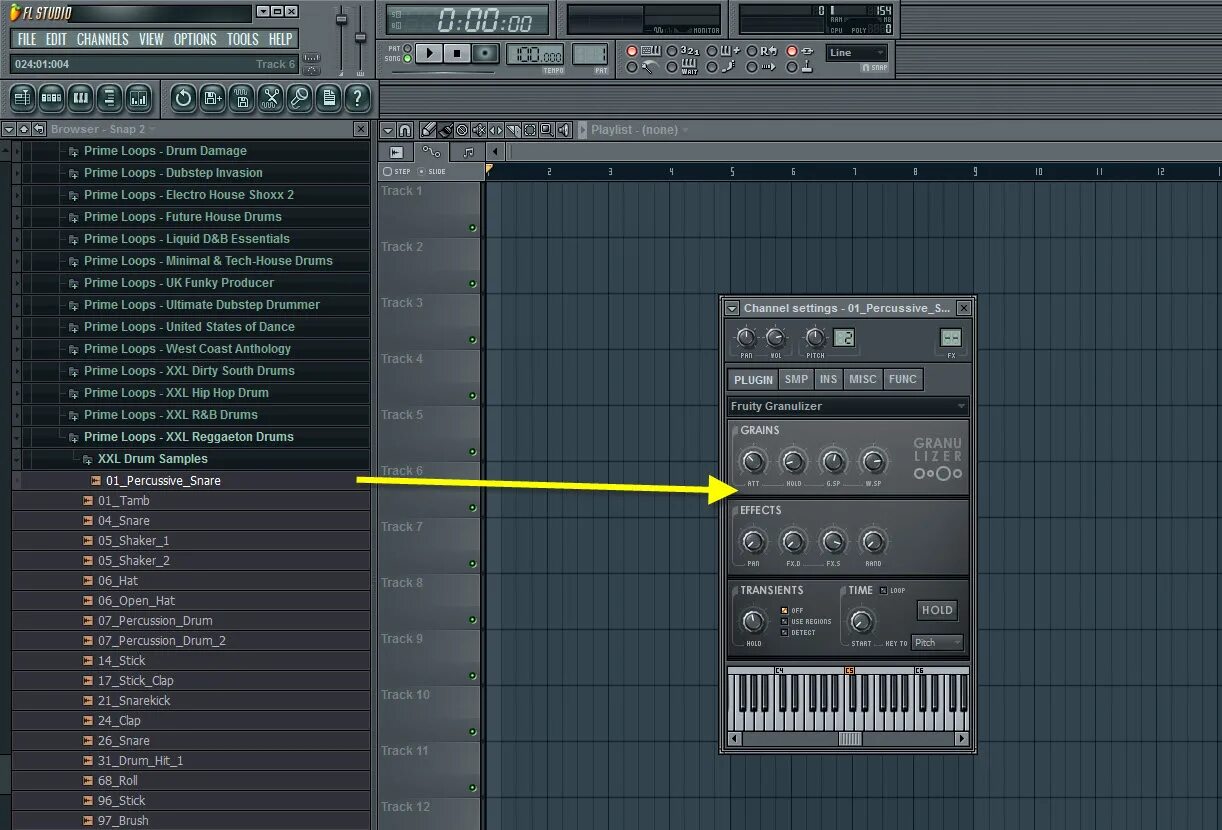
Task: Toggle the typing keyboard to piano icon
Action: click(649, 51)
